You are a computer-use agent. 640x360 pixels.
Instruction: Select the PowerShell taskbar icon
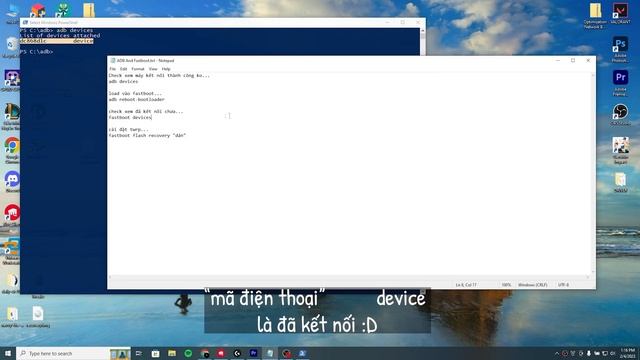point(302,353)
